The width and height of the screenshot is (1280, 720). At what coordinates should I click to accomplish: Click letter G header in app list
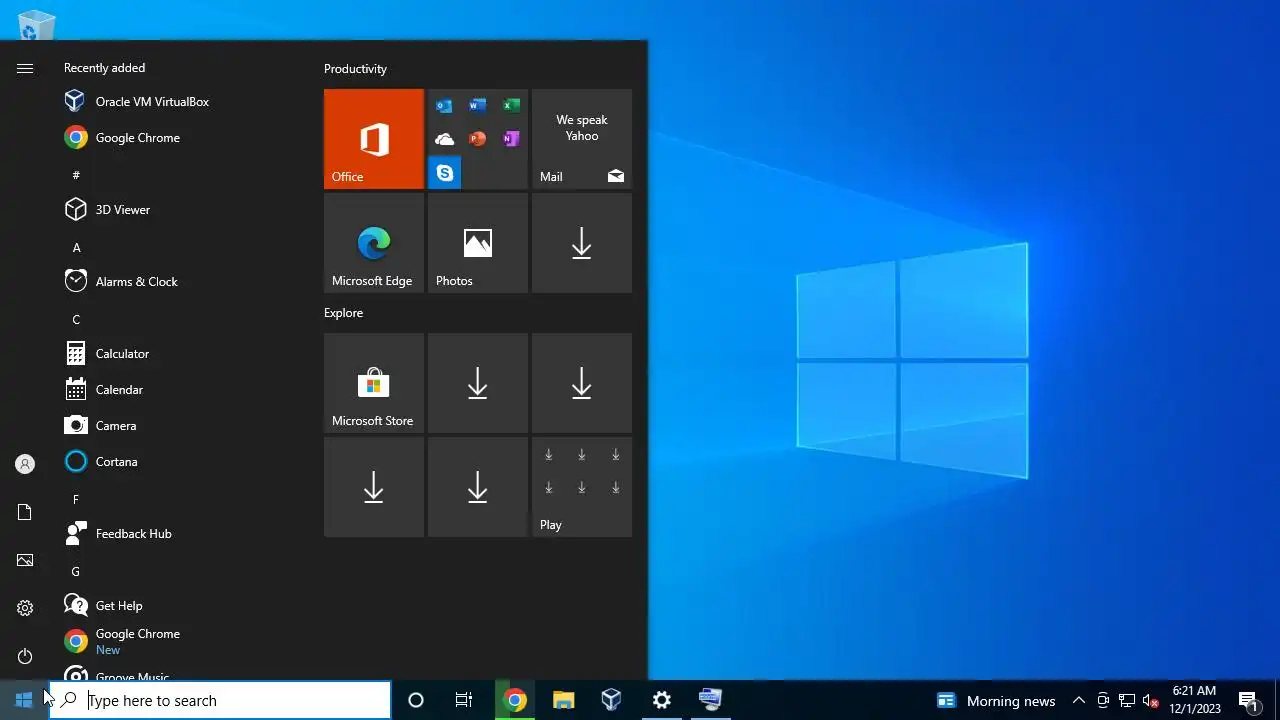click(76, 571)
